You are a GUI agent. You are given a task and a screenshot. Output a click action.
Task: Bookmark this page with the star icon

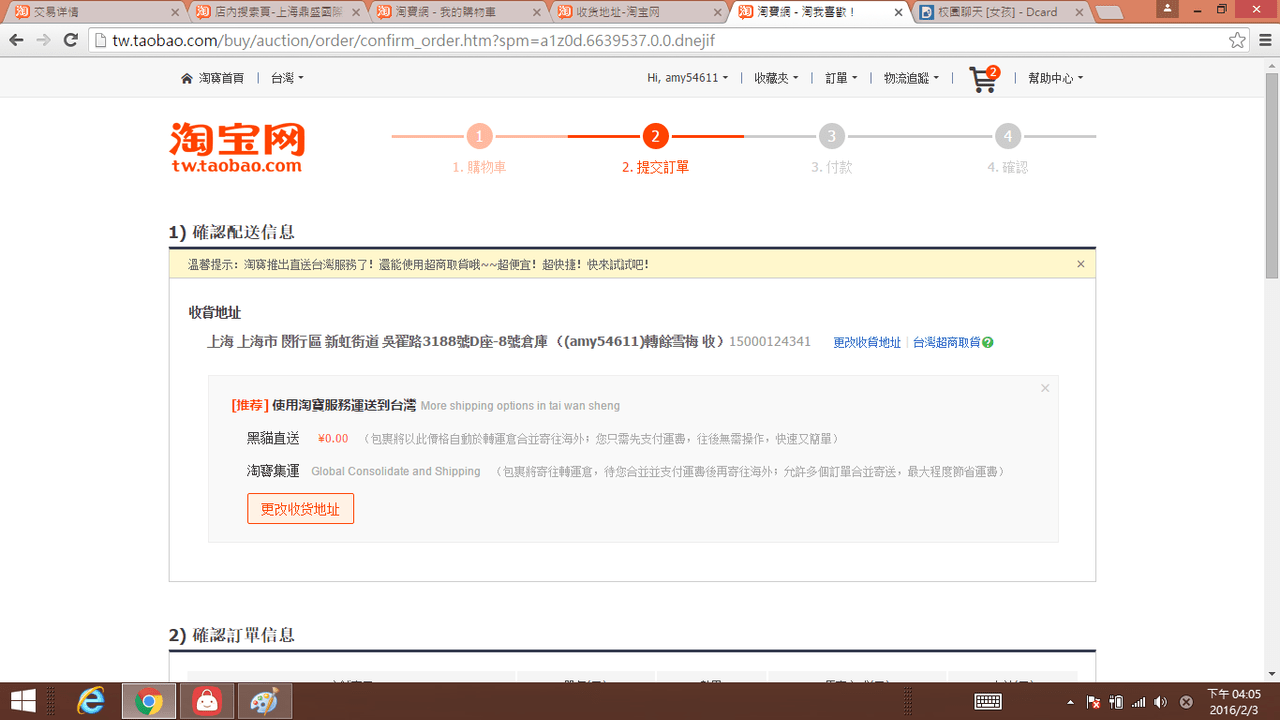(x=1237, y=41)
